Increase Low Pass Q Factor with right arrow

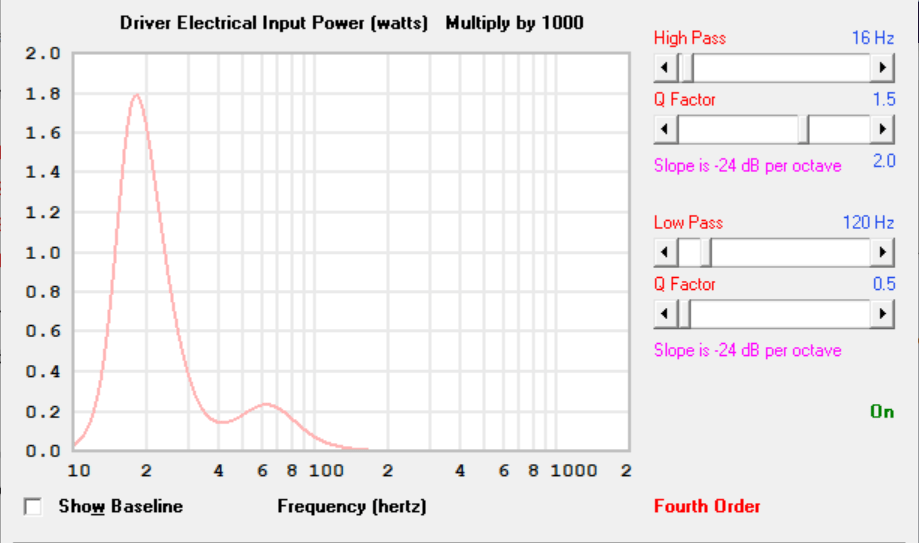click(882, 314)
